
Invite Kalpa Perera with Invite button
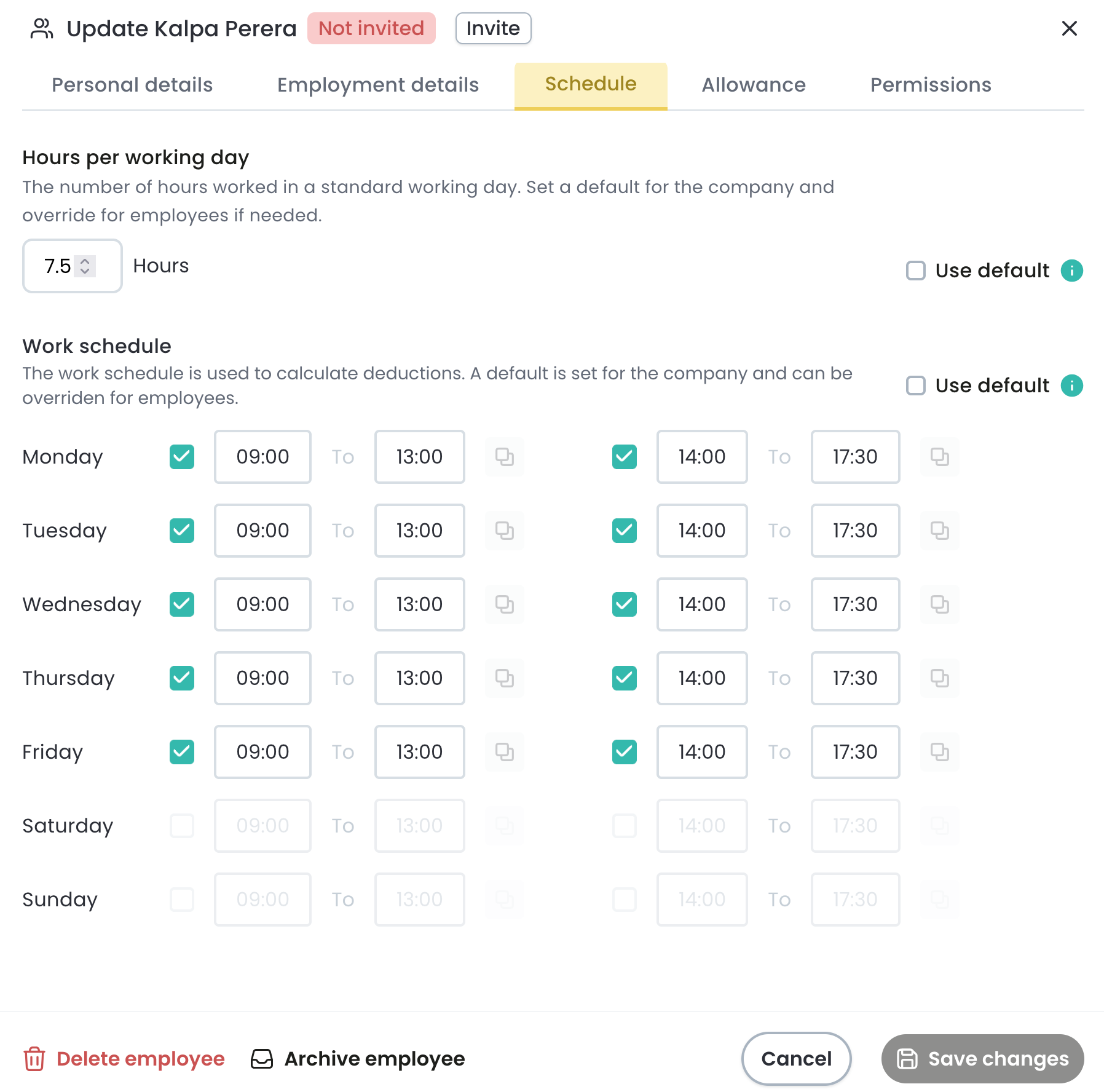click(493, 28)
